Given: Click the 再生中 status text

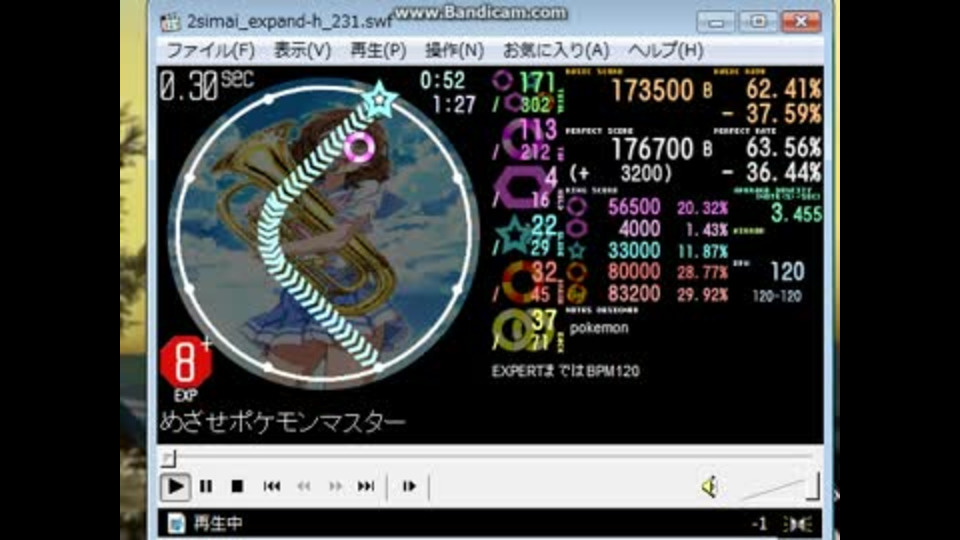Looking at the screenshot, I should click(x=218, y=523).
